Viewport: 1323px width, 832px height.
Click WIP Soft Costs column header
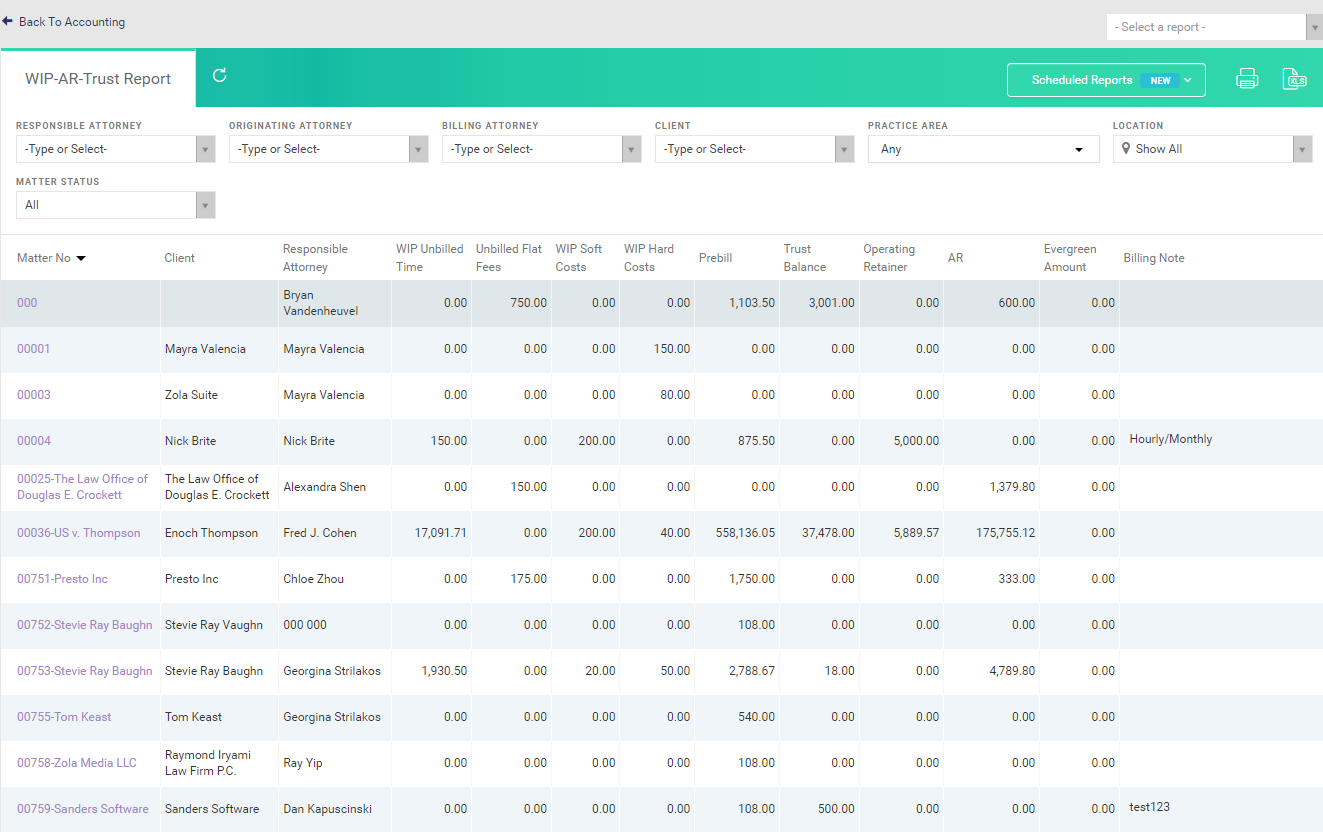click(579, 258)
